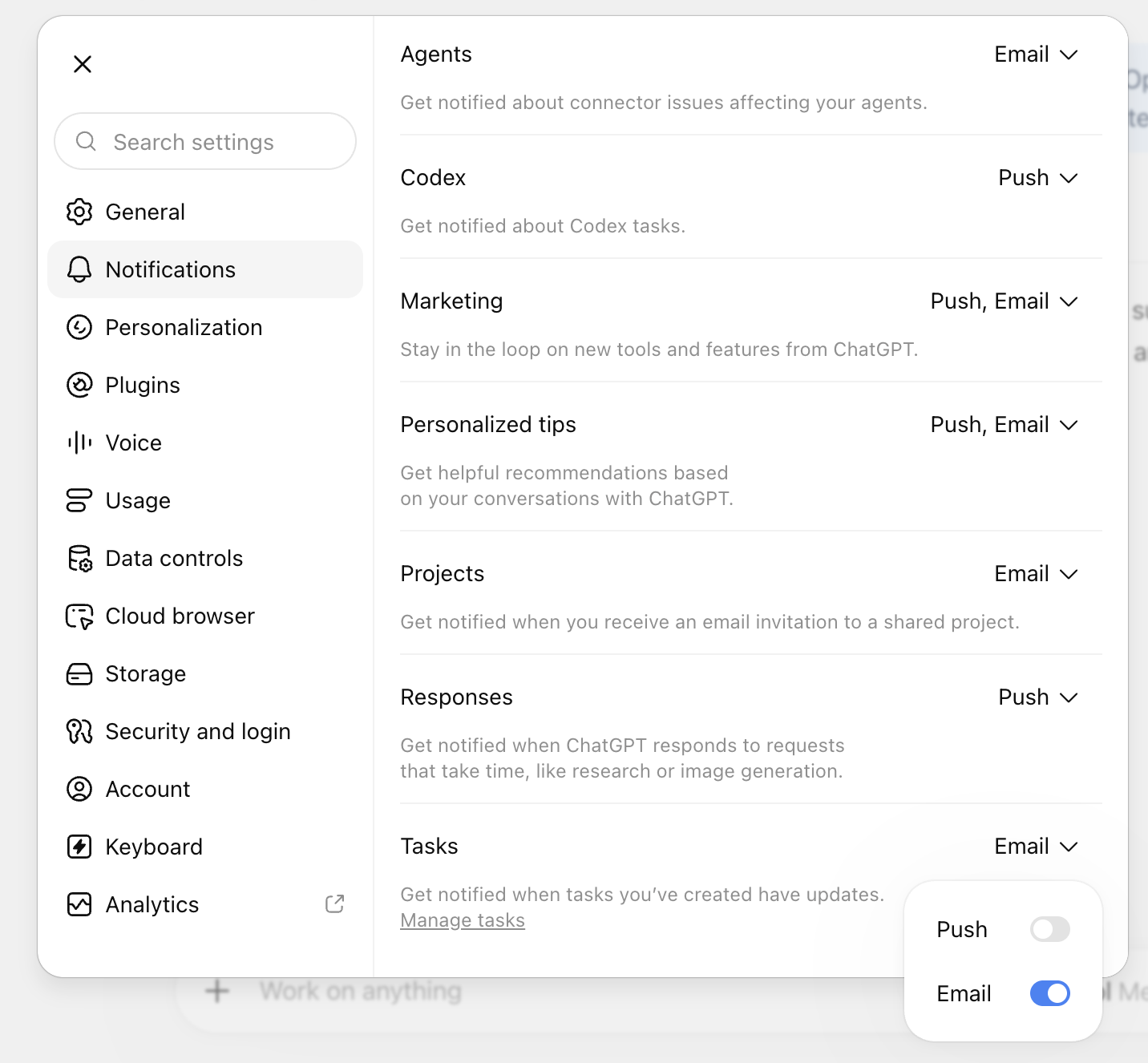Open the Keyboard settings section
Image resolution: width=1148 pixels, height=1063 pixels.
tap(205, 847)
